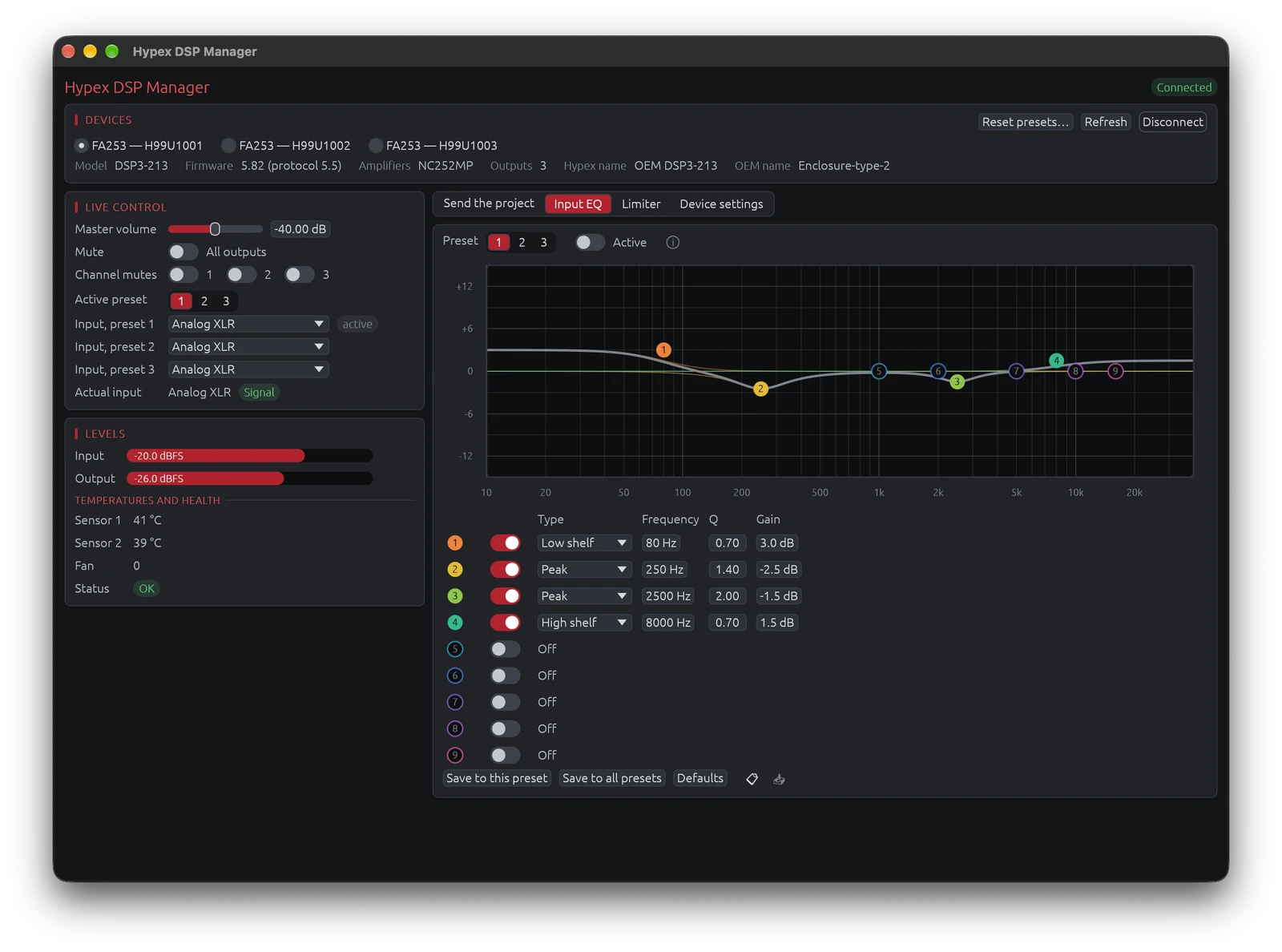Click band 5 number badge in list
The height and width of the screenshot is (952, 1282).
[455, 649]
